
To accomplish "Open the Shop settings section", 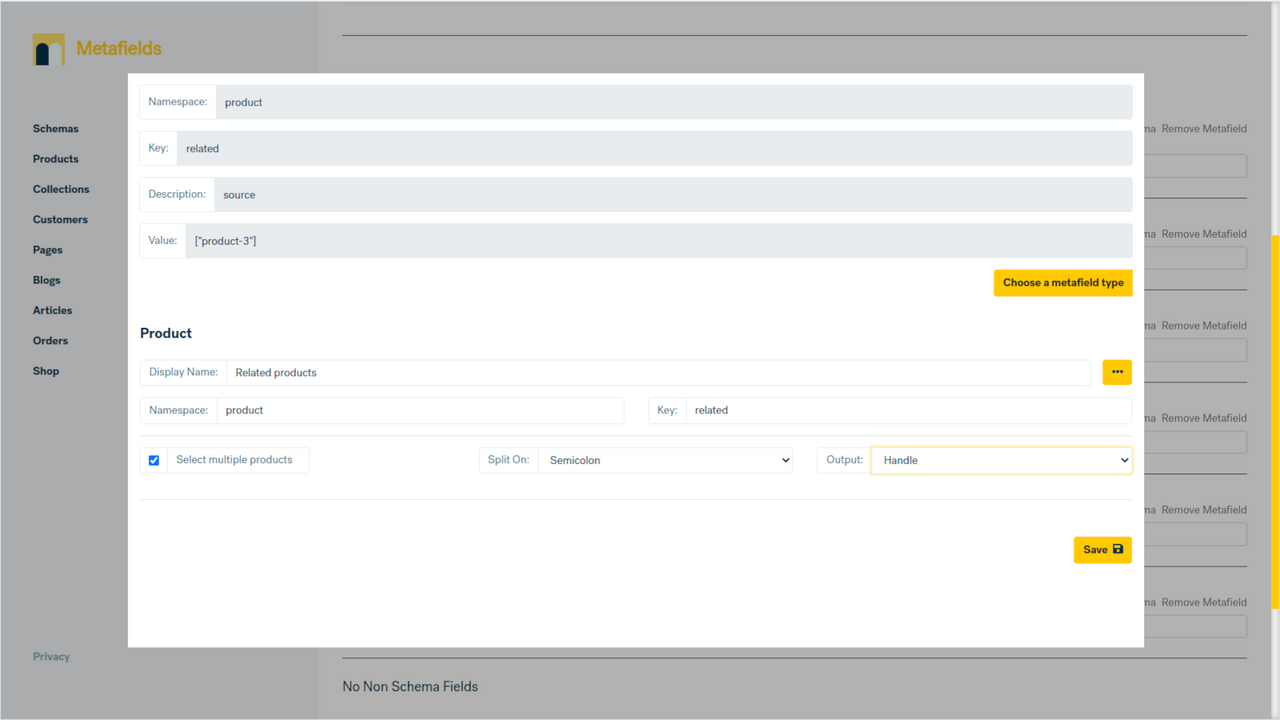I will [45, 371].
